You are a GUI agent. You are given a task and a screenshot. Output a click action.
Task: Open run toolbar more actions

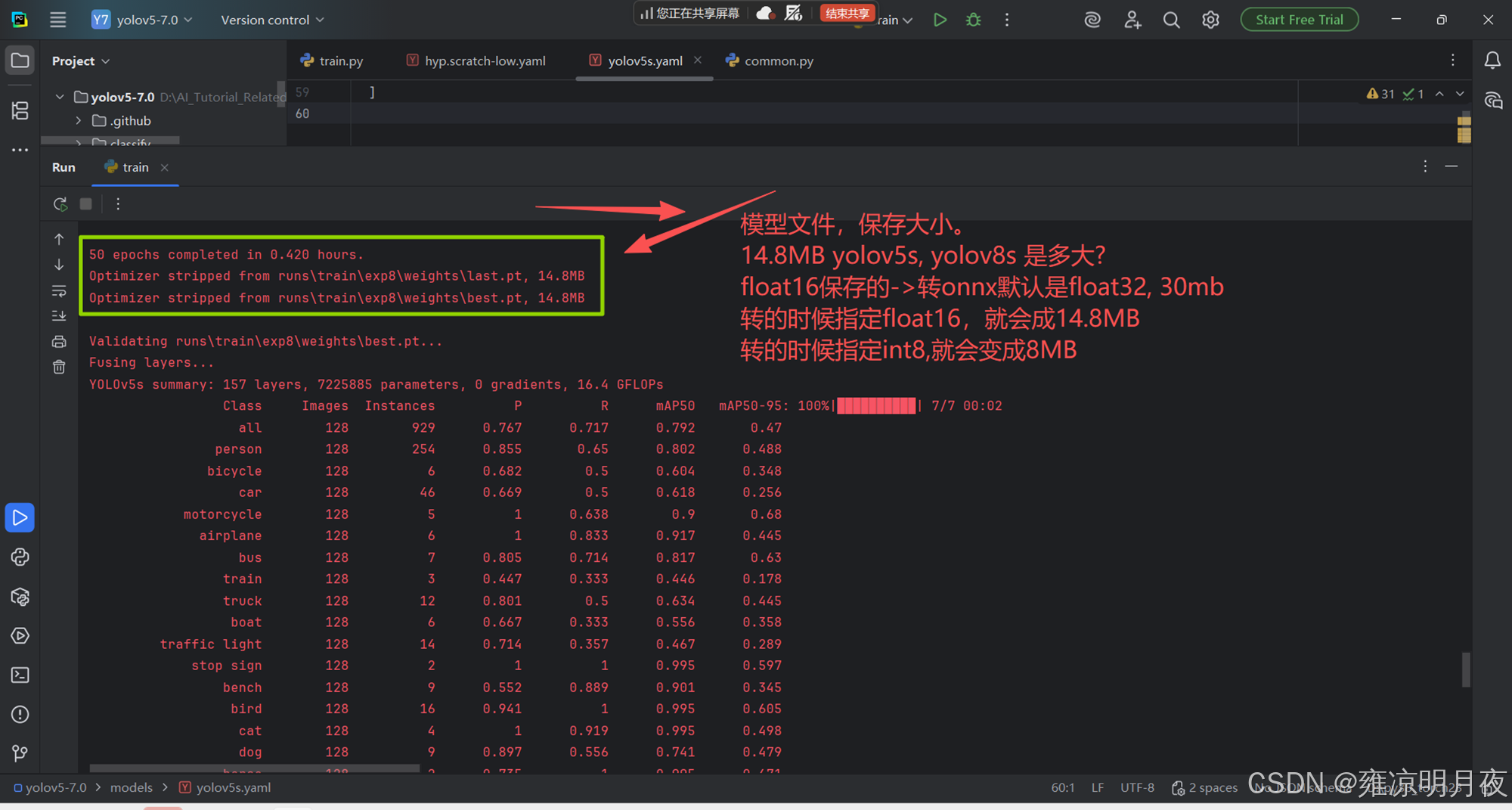pos(118,203)
